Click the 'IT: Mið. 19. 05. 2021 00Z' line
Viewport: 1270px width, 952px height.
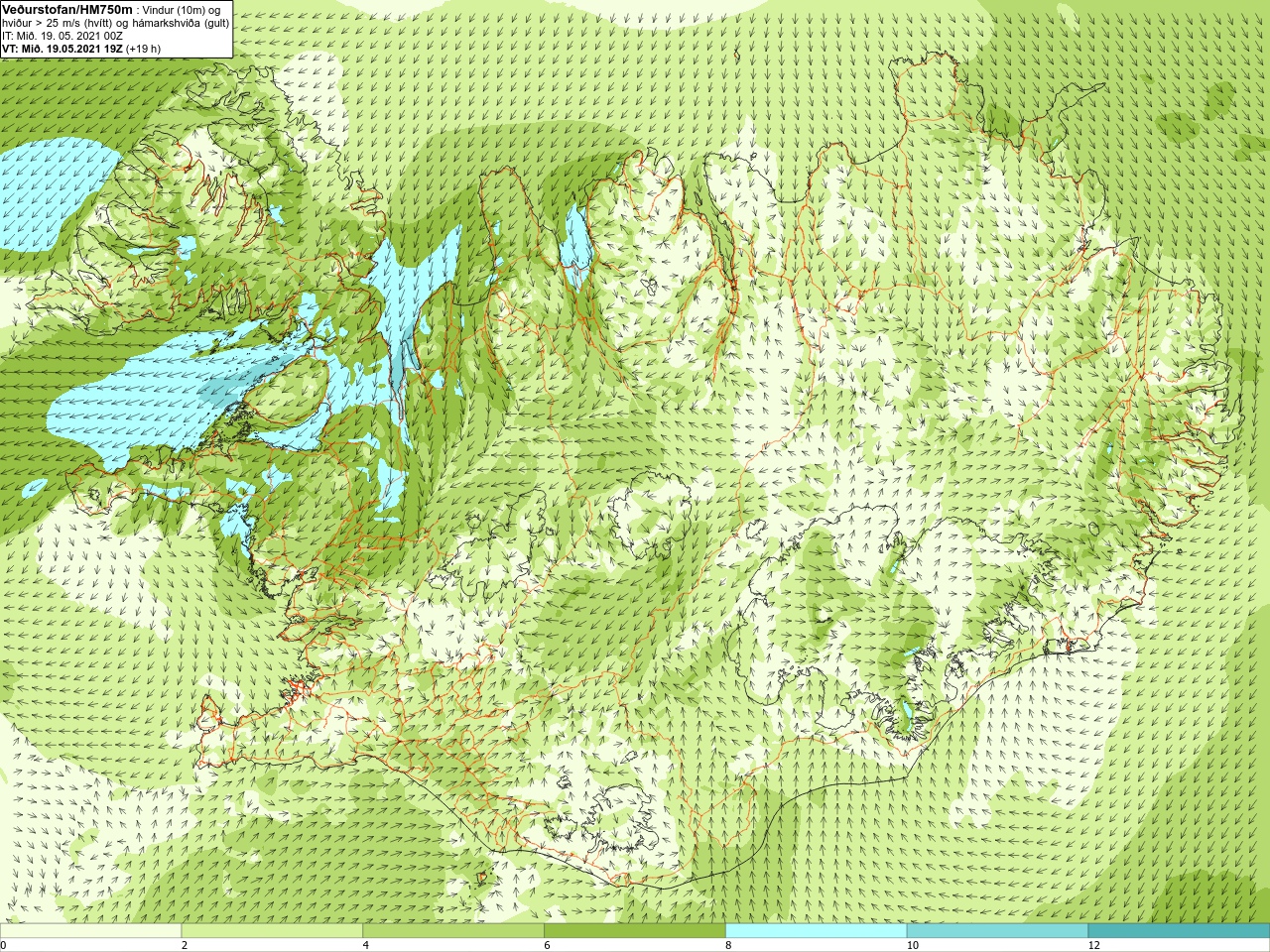63,36
